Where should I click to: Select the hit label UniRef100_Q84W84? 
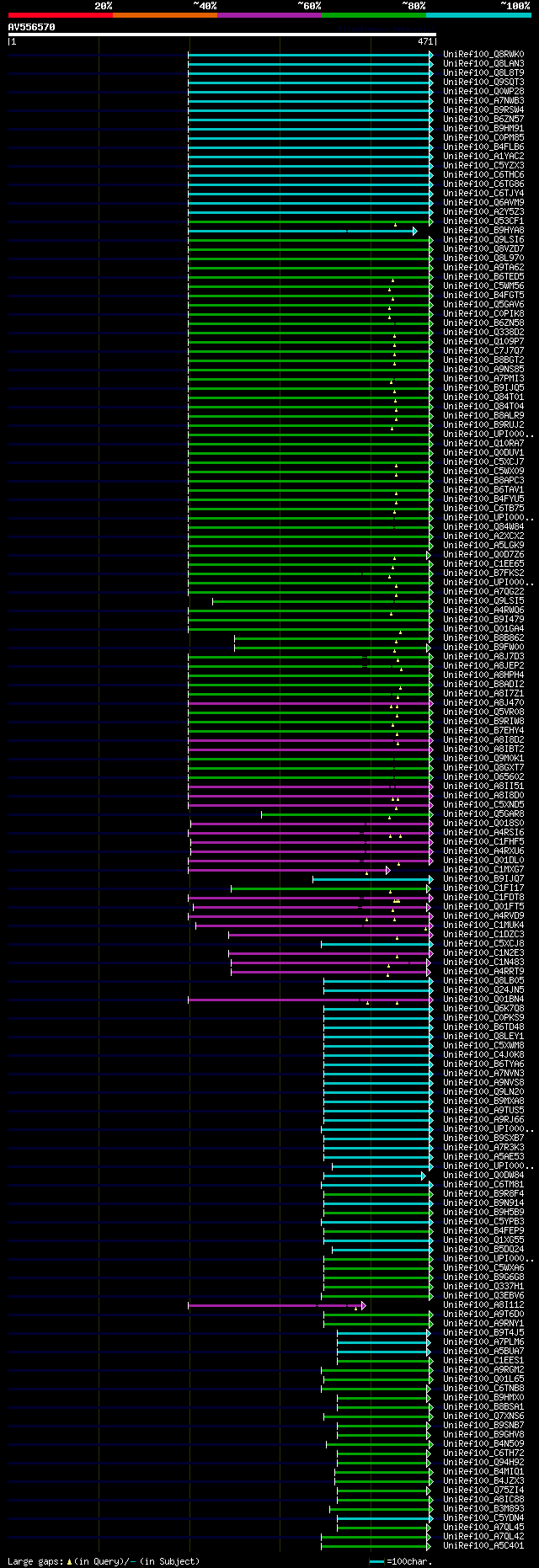pyautogui.click(x=483, y=526)
